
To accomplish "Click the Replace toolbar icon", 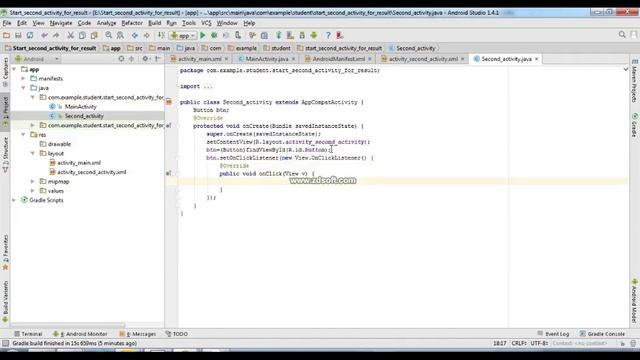I will pos(120,36).
